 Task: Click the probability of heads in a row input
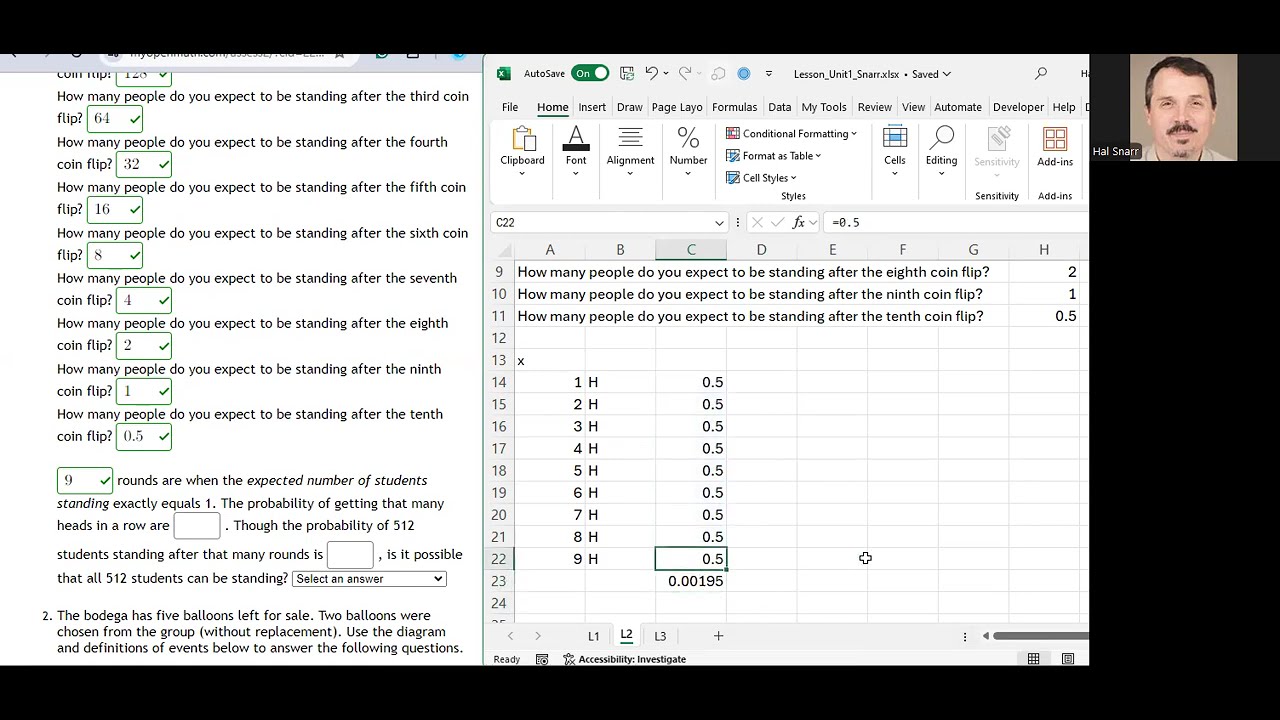tap(197, 526)
